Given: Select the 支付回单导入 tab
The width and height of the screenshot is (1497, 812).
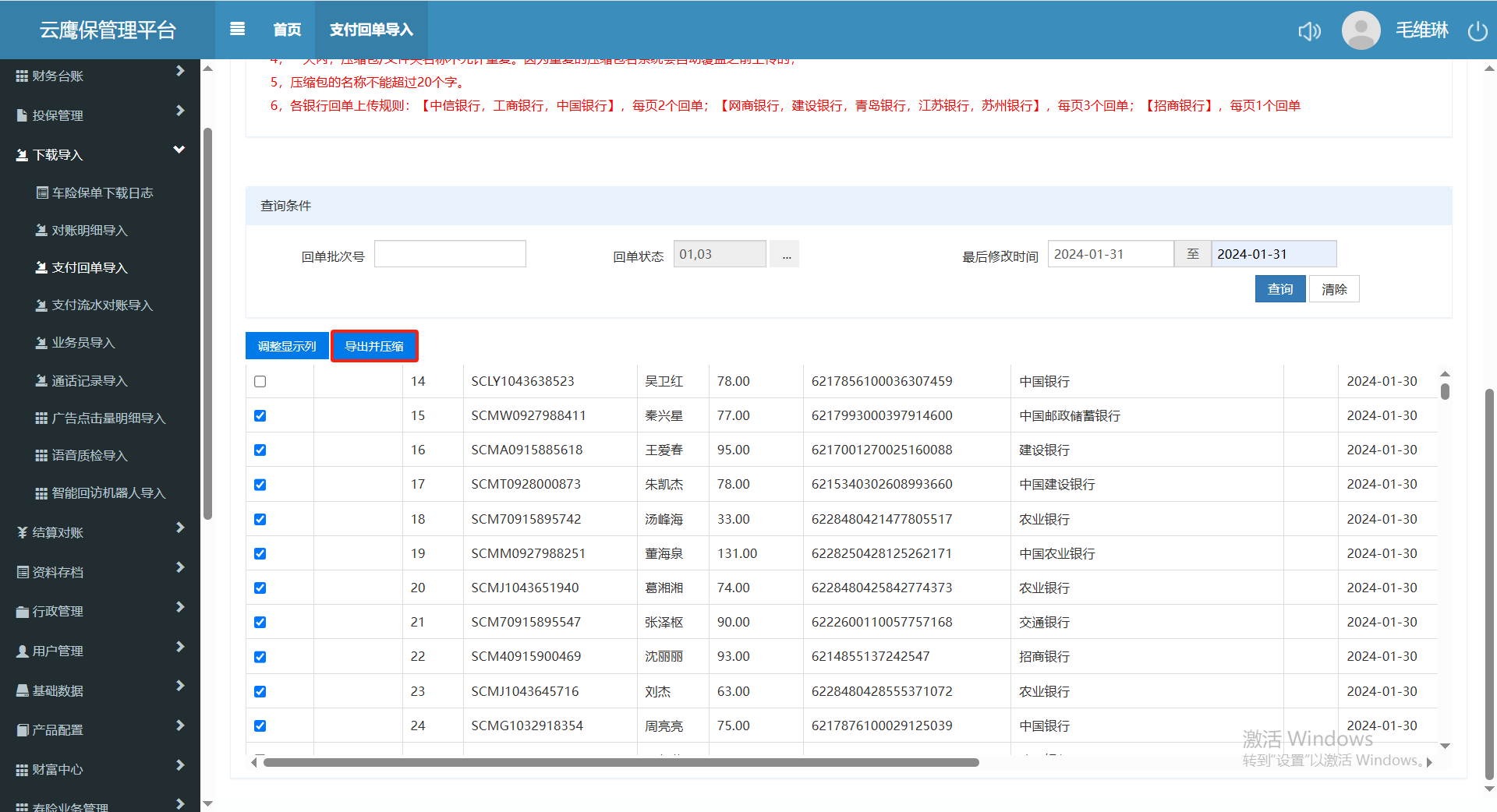Looking at the screenshot, I should (x=371, y=30).
